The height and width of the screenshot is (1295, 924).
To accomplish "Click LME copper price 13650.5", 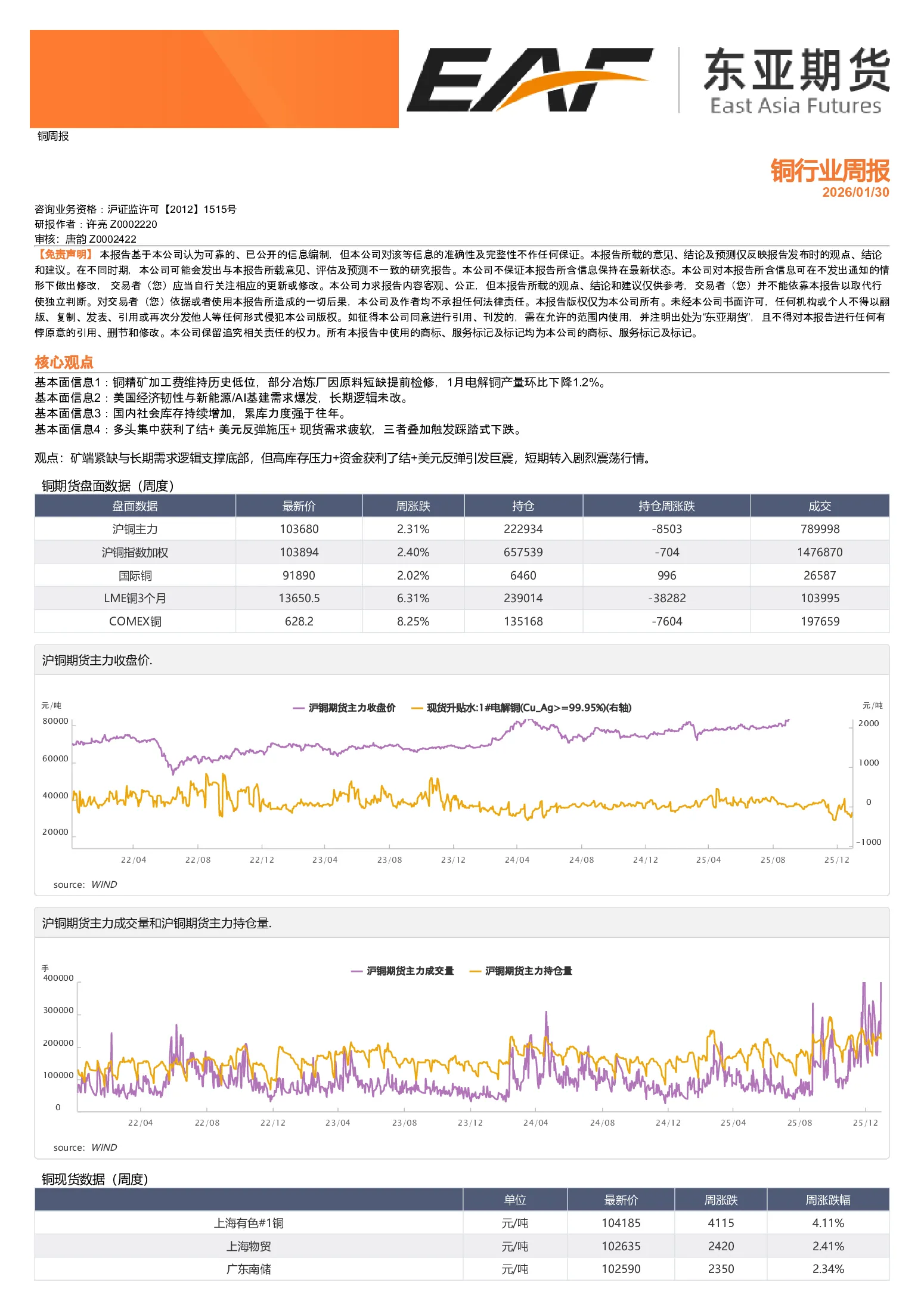I will 299,598.
